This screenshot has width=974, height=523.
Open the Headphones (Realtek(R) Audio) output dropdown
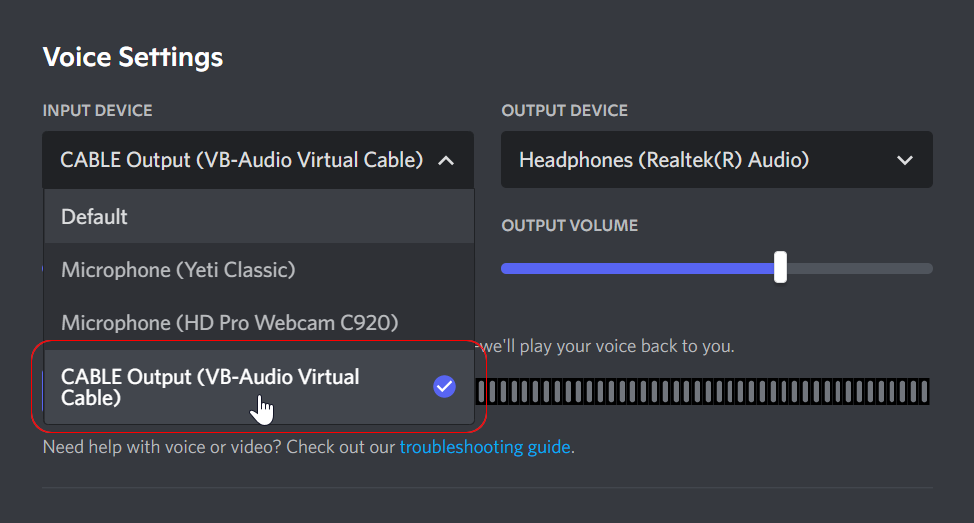tap(717, 160)
